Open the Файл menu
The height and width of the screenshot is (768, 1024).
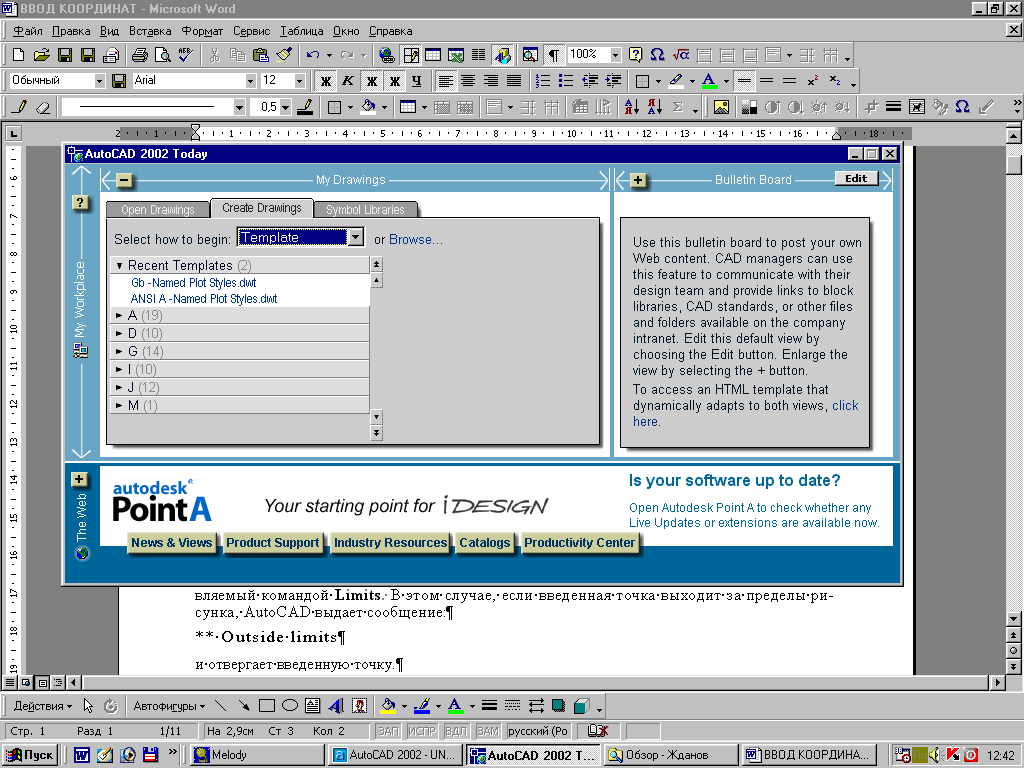coord(27,31)
